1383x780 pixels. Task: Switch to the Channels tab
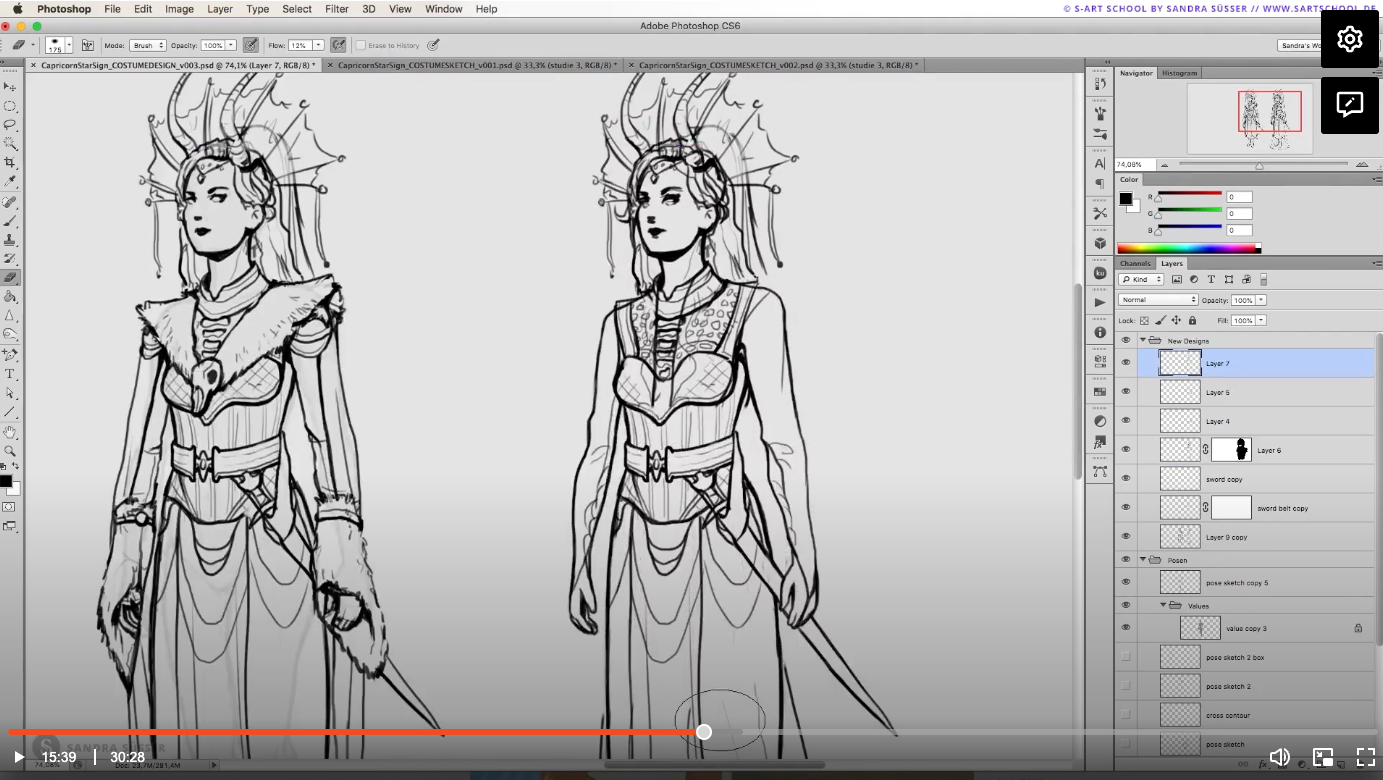coord(1135,263)
